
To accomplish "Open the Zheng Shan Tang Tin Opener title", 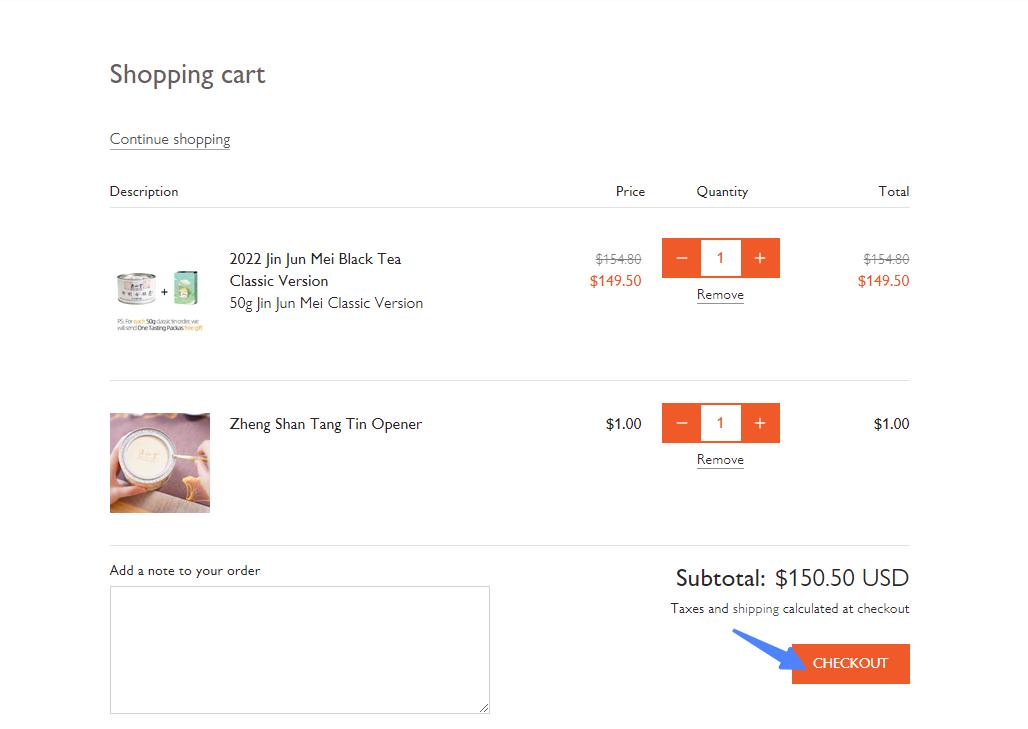I will click(x=325, y=424).
